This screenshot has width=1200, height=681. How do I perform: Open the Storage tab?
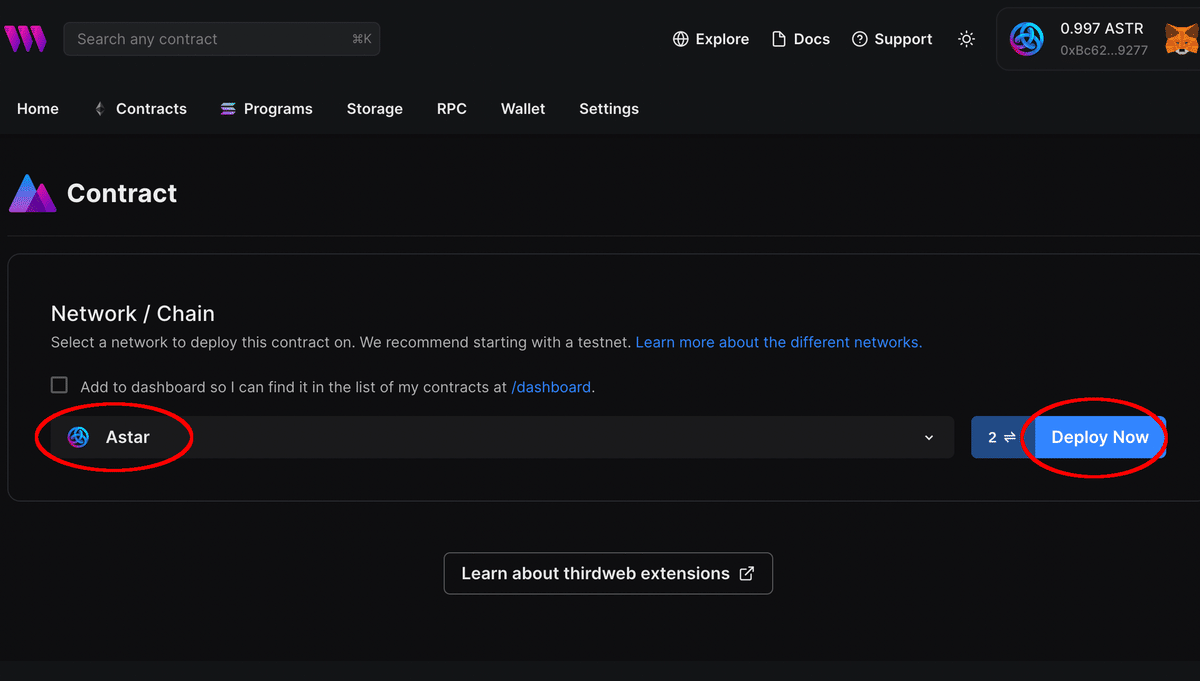pyautogui.click(x=375, y=109)
